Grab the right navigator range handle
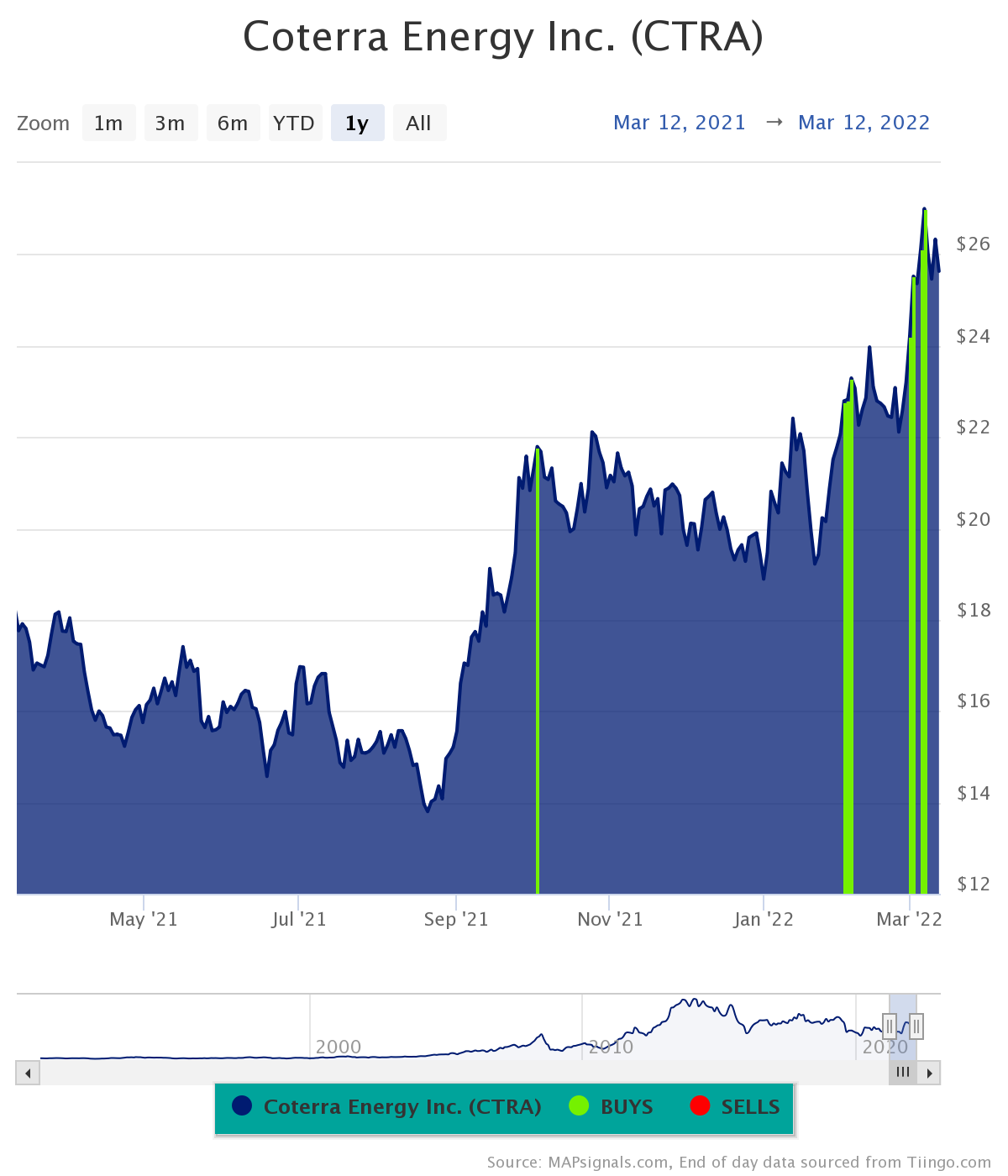Screen dimensions: 1008x1176 tap(916, 1026)
